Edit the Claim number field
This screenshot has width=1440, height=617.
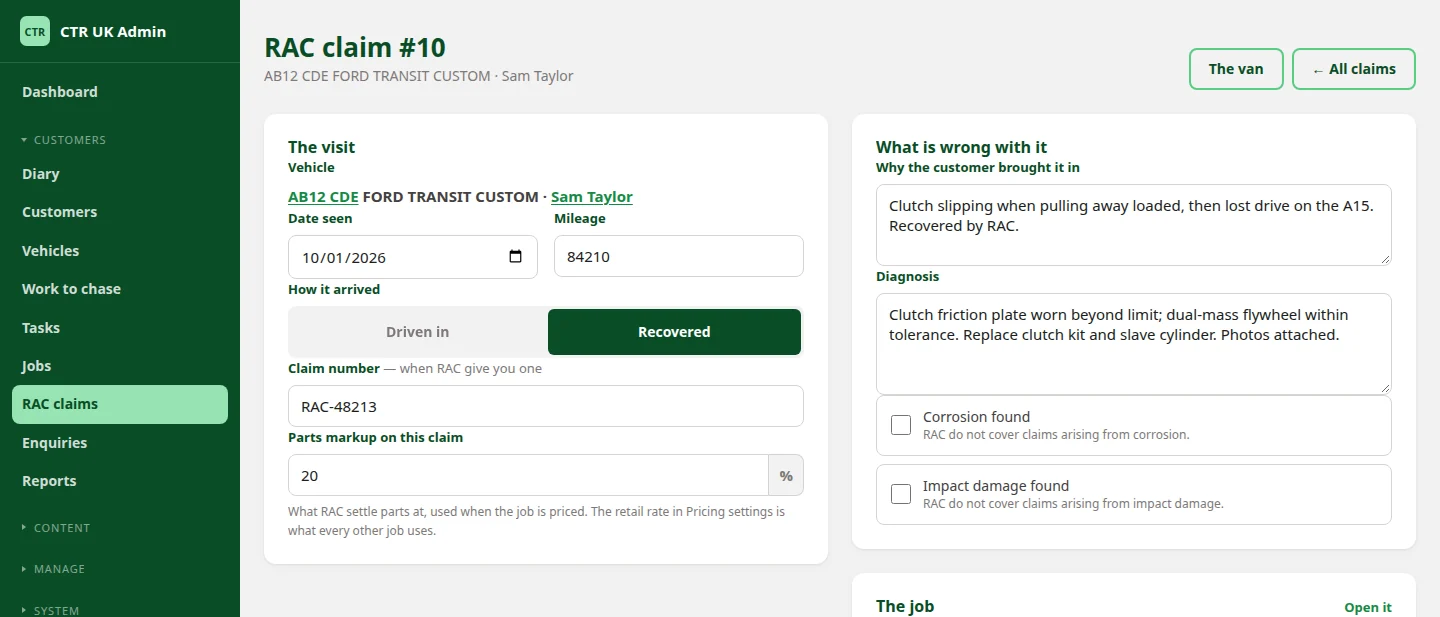pyautogui.click(x=546, y=406)
